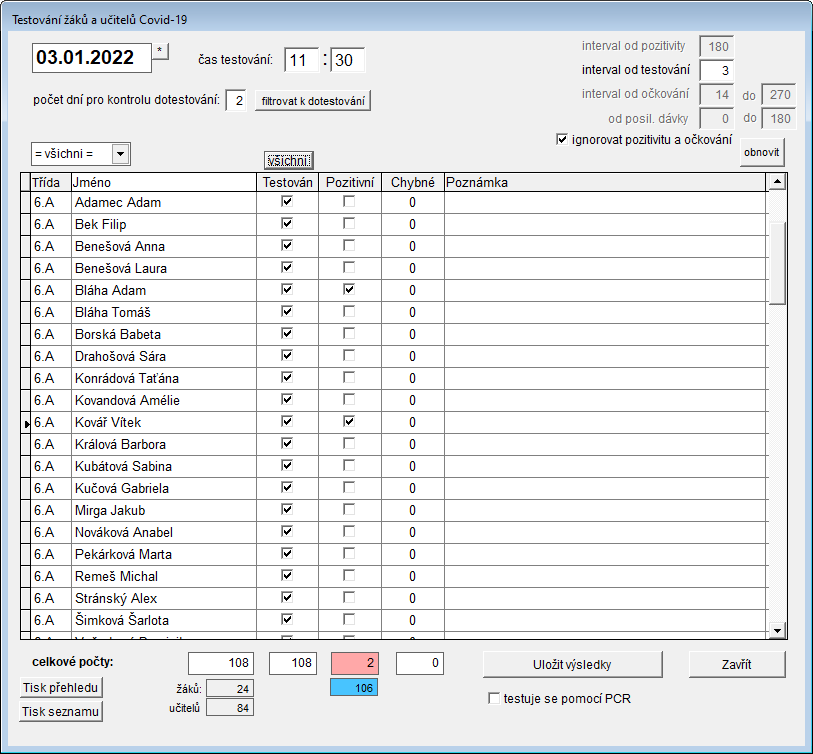Click the asterisk button beside the date

click(160, 51)
